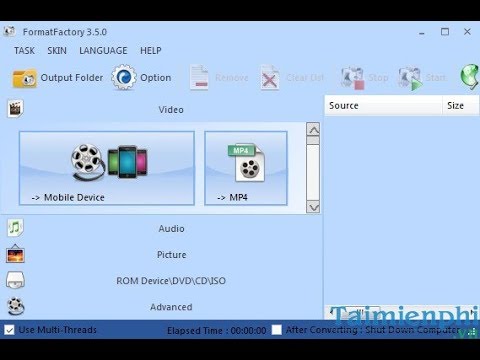Click the Elapsed Time status text
This screenshot has height=360, width=480.
[217, 331]
